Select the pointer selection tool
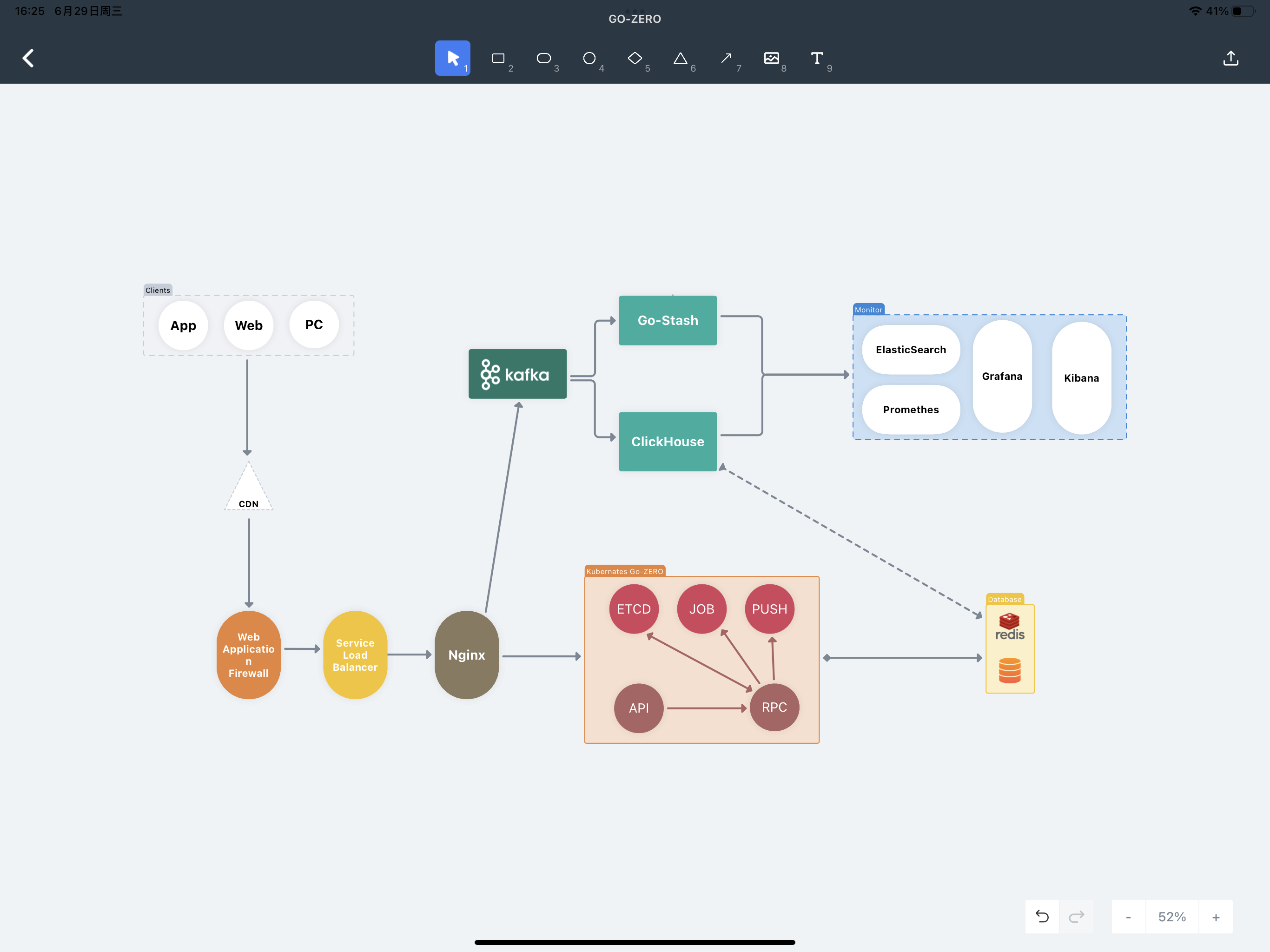 (x=452, y=58)
